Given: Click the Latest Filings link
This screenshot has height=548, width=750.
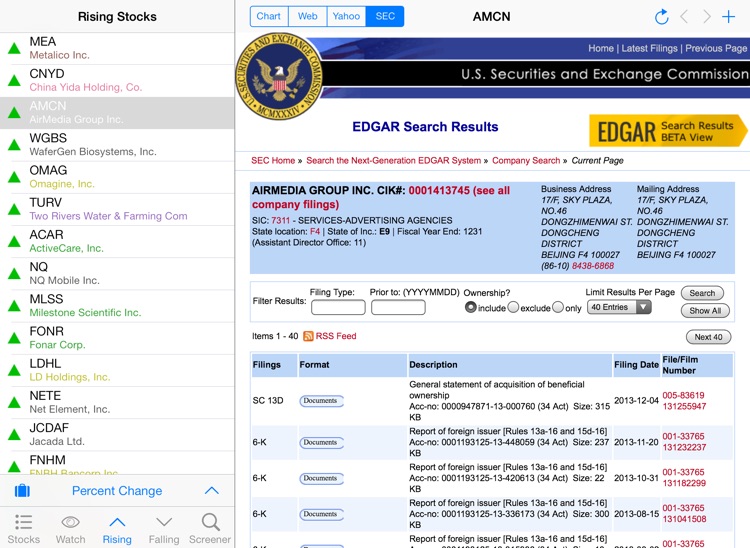Looking at the screenshot, I should click(650, 48).
